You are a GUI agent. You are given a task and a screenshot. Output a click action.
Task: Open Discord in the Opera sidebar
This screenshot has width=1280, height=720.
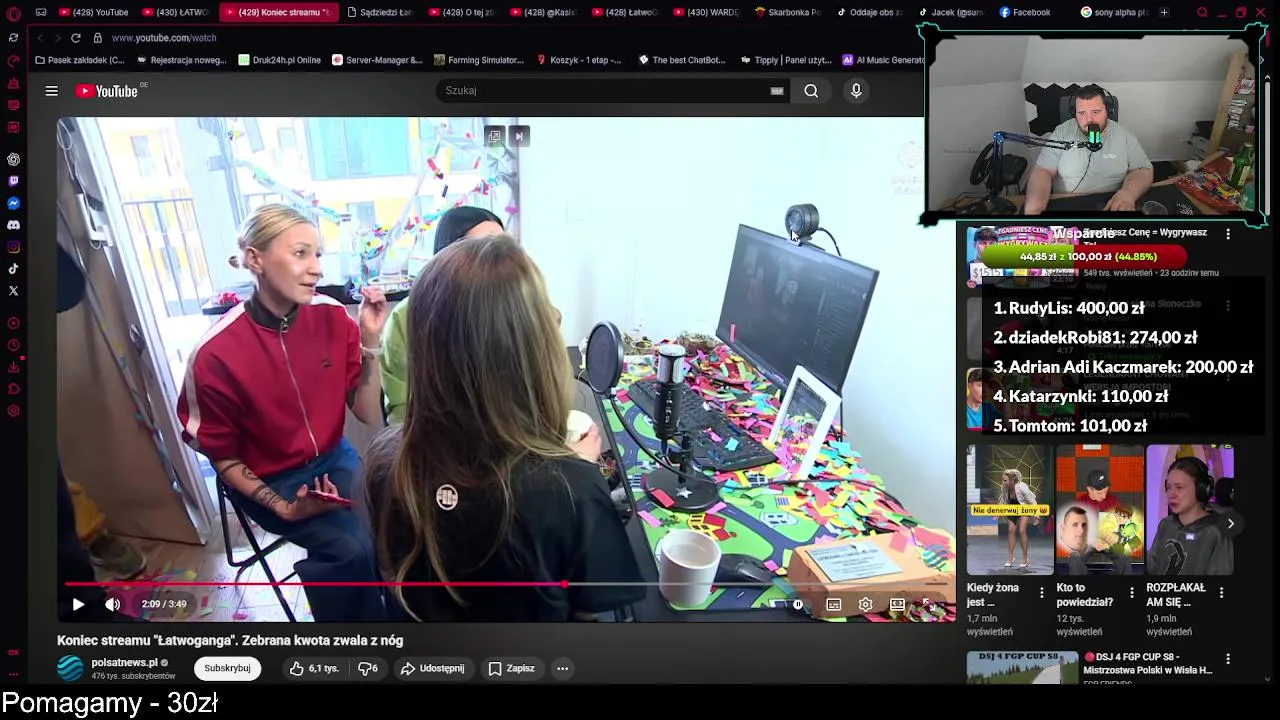[x=13, y=225]
